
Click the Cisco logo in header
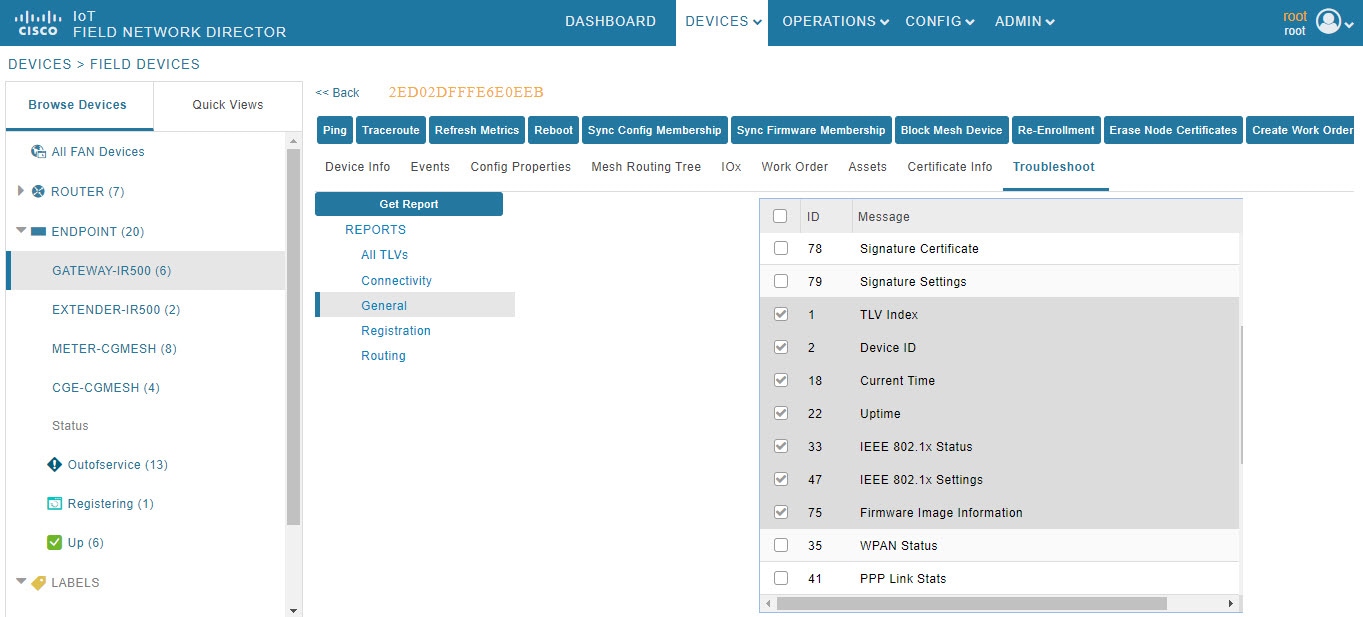40,23
